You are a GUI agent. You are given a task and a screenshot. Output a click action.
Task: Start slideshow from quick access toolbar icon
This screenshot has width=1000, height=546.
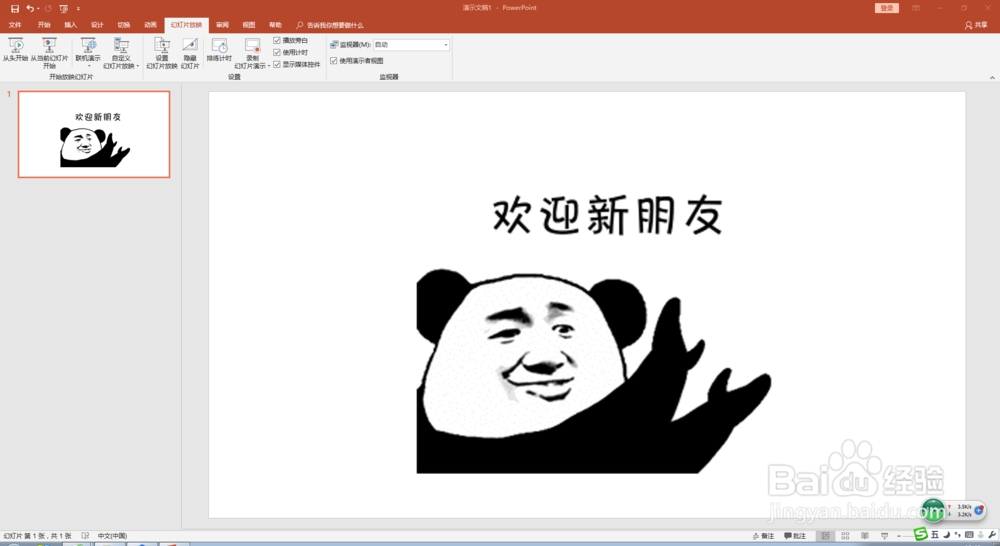64,8
